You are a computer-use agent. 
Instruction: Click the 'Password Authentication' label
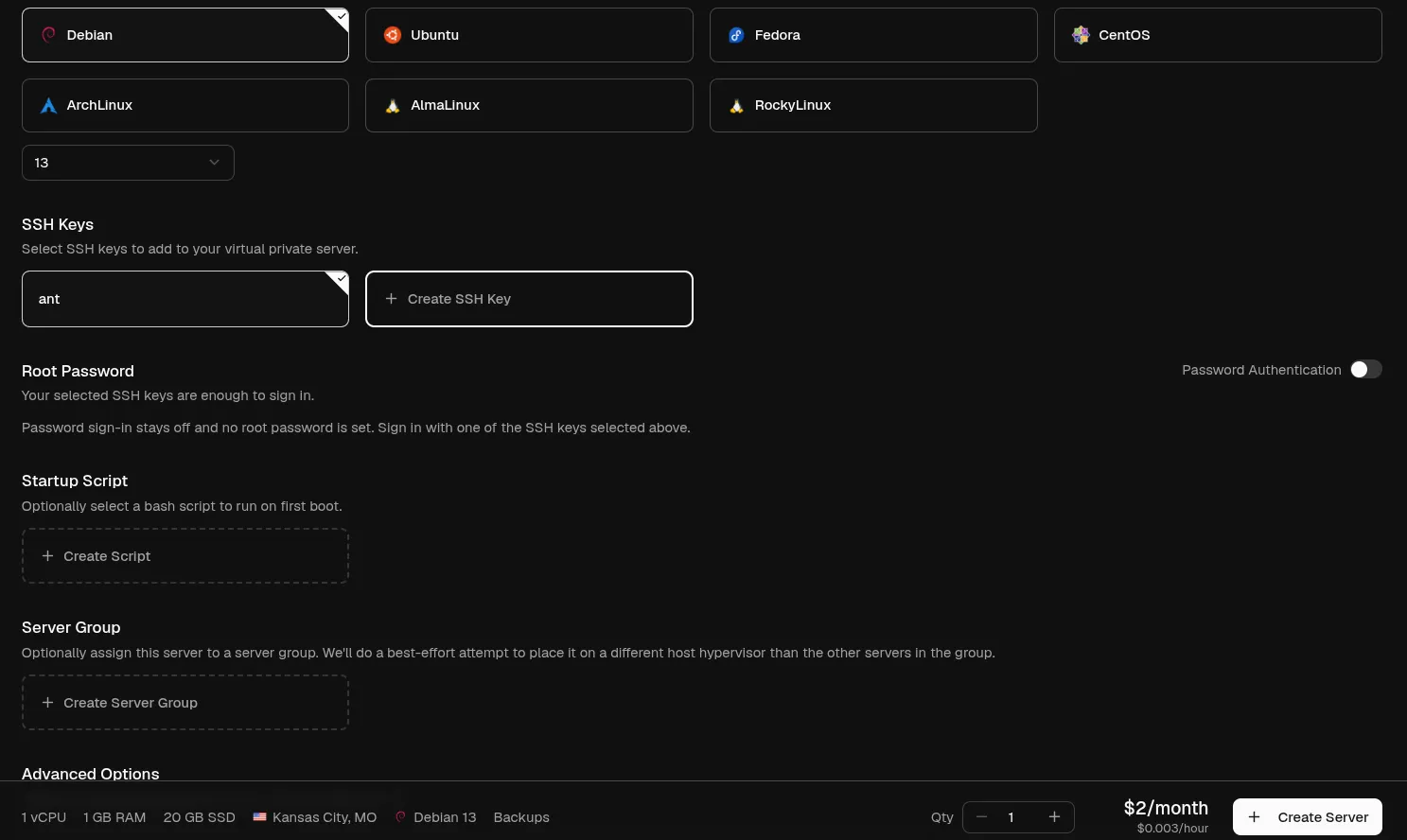(x=1261, y=370)
